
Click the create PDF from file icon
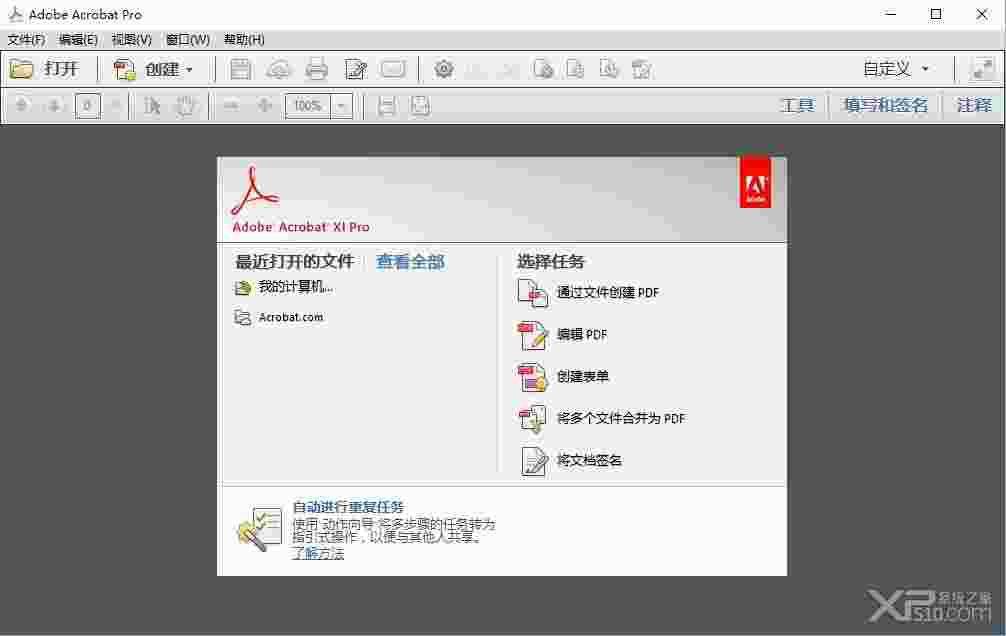click(533, 293)
